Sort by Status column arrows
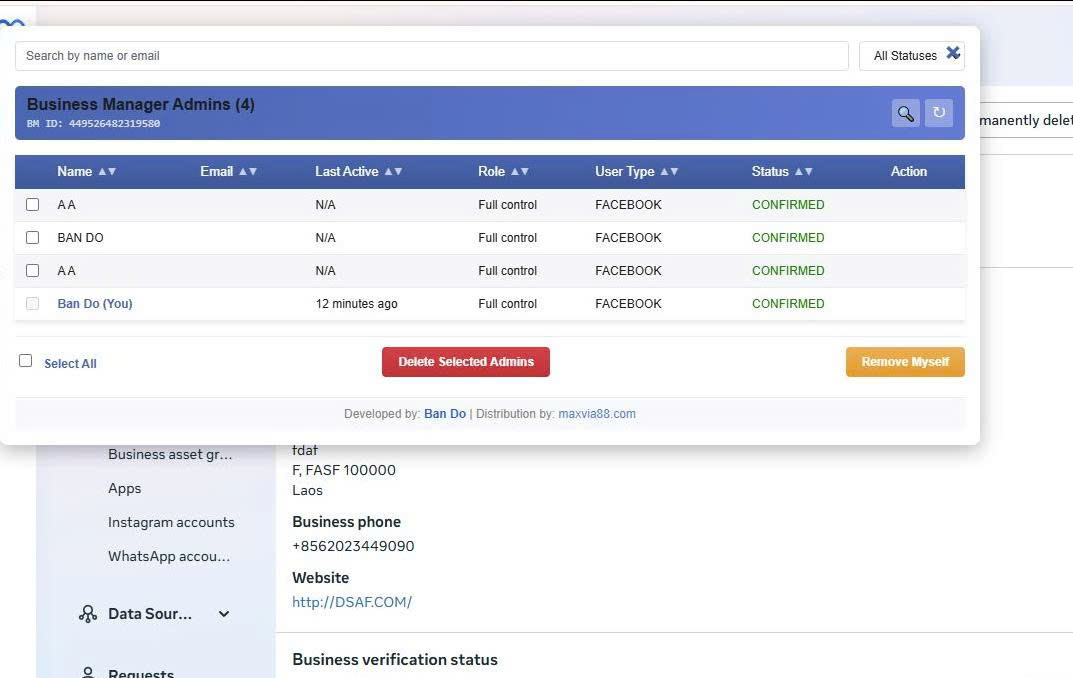 803,172
